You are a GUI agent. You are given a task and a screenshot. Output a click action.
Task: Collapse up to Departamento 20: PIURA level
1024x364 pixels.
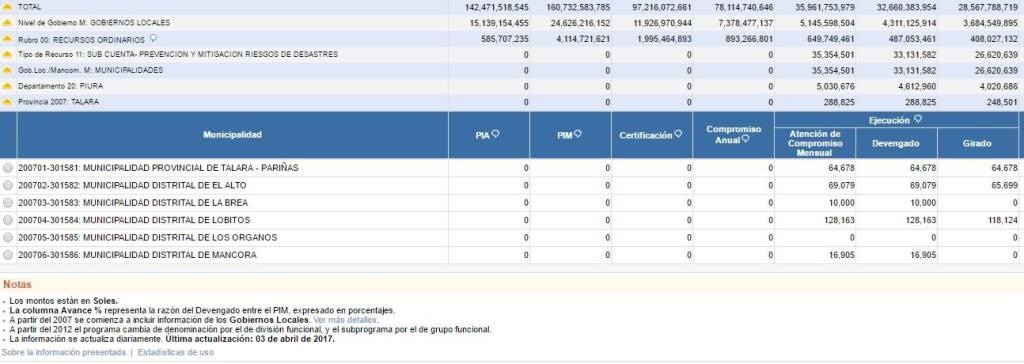8,86
